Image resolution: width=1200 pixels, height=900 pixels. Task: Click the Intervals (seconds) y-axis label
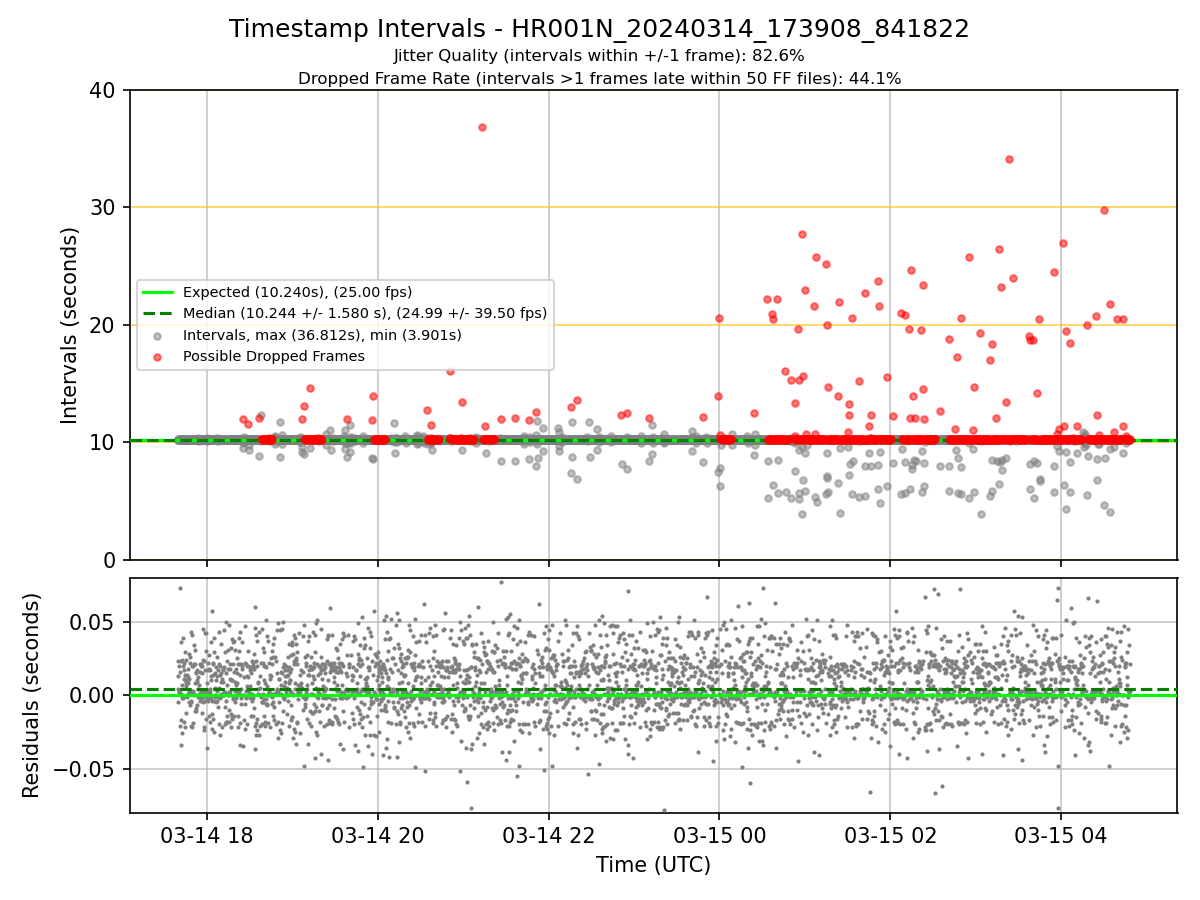(70, 325)
